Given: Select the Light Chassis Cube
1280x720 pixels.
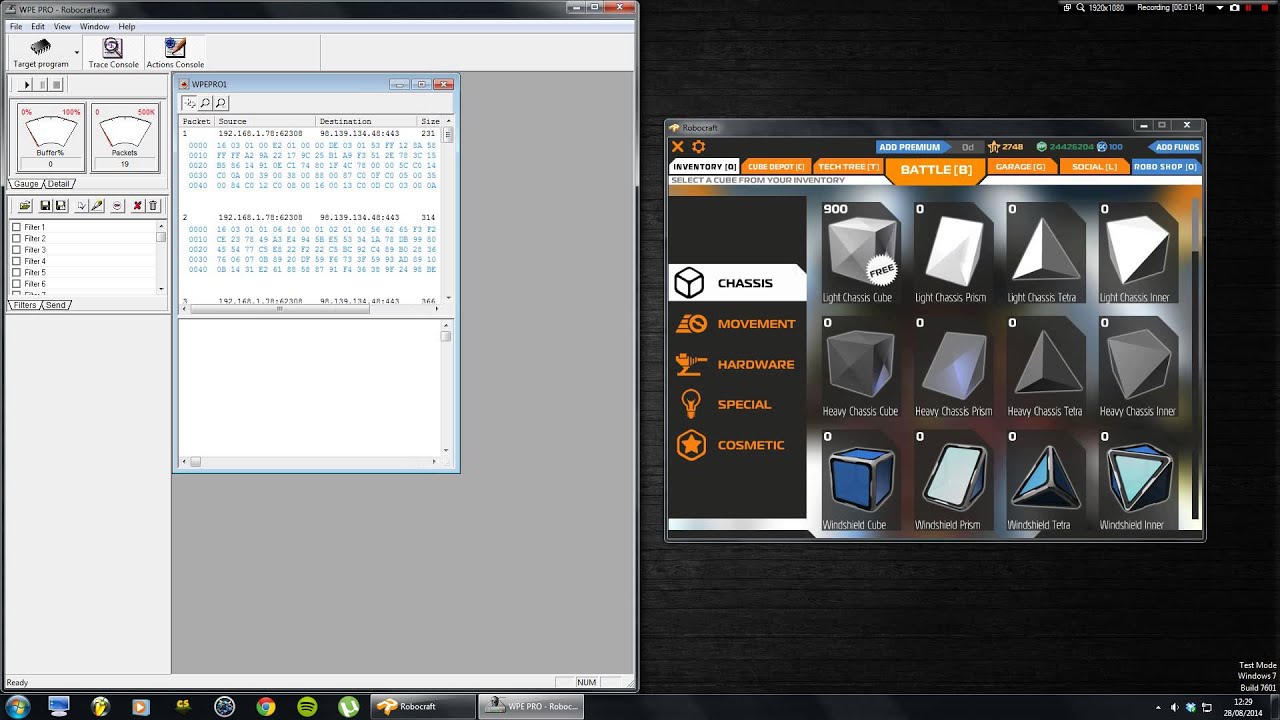Looking at the screenshot, I should pos(860,253).
